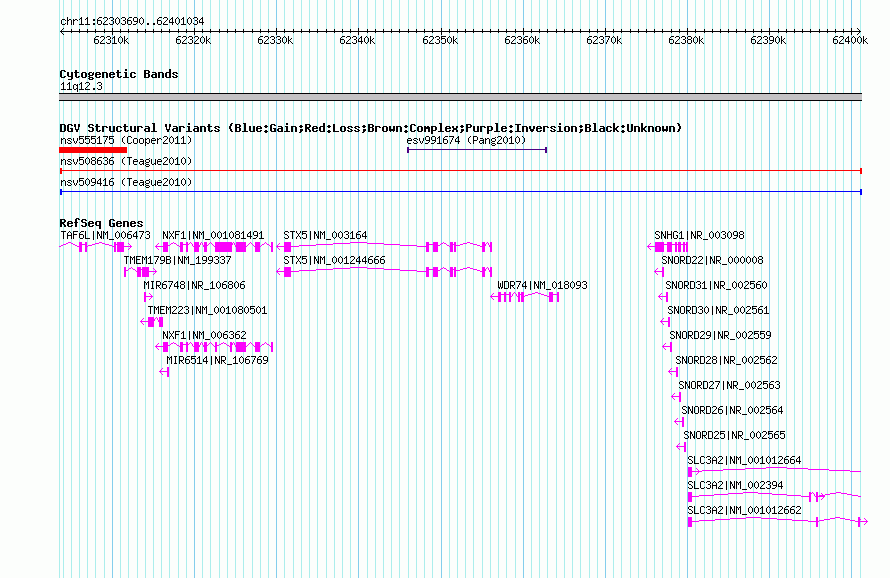Select the SNORD30 arrow glyph
This screenshot has height=578, width=890.
pyautogui.click(x=665, y=321)
